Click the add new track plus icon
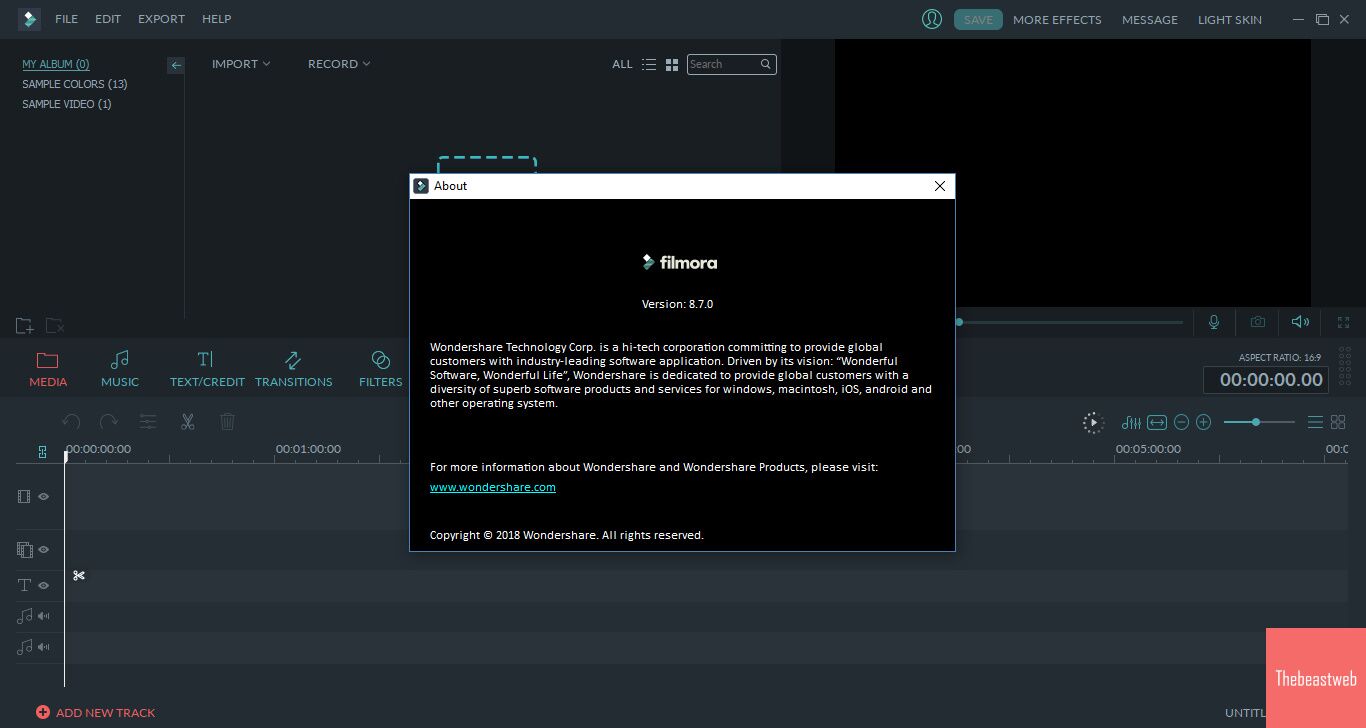The width and height of the screenshot is (1366, 728). (43, 712)
